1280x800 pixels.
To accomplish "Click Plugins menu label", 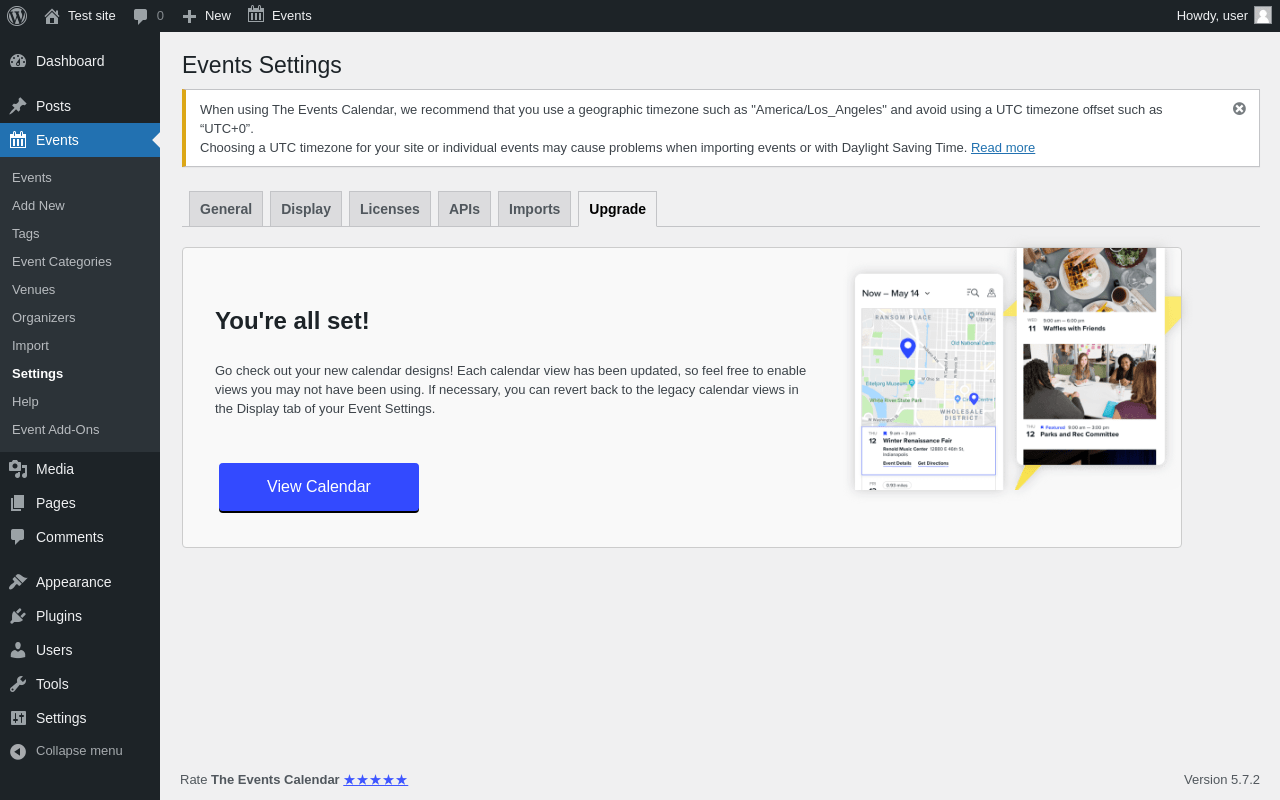I will click(59, 616).
